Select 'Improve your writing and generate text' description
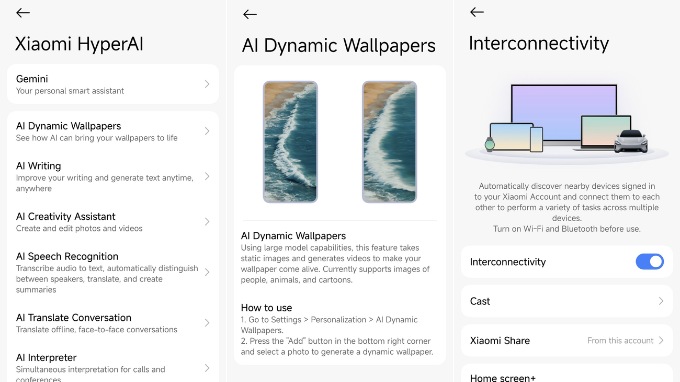The height and width of the screenshot is (382, 680). [x=105, y=183]
